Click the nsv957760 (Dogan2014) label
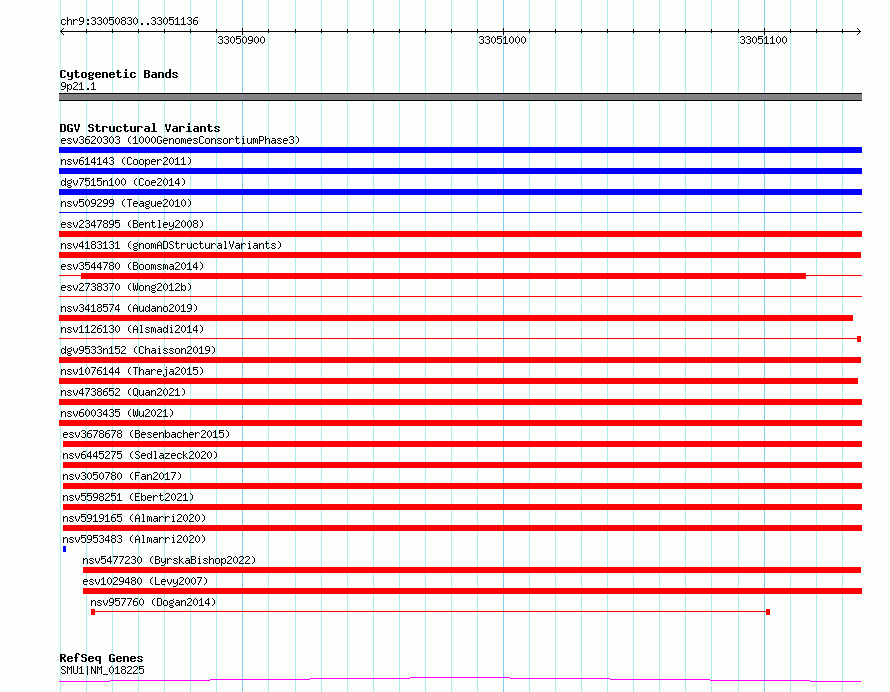 153,602
